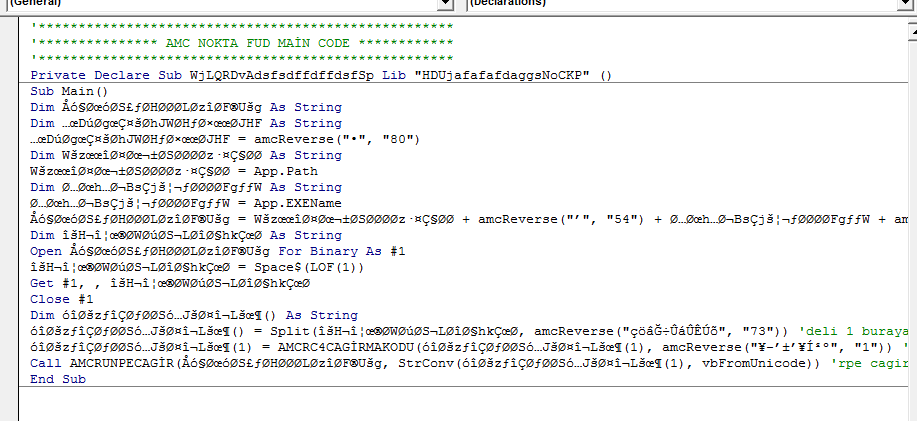Click the amcReverse("•", "80") call
Viewport: 917px width, 421px height.
click(337, 139)
